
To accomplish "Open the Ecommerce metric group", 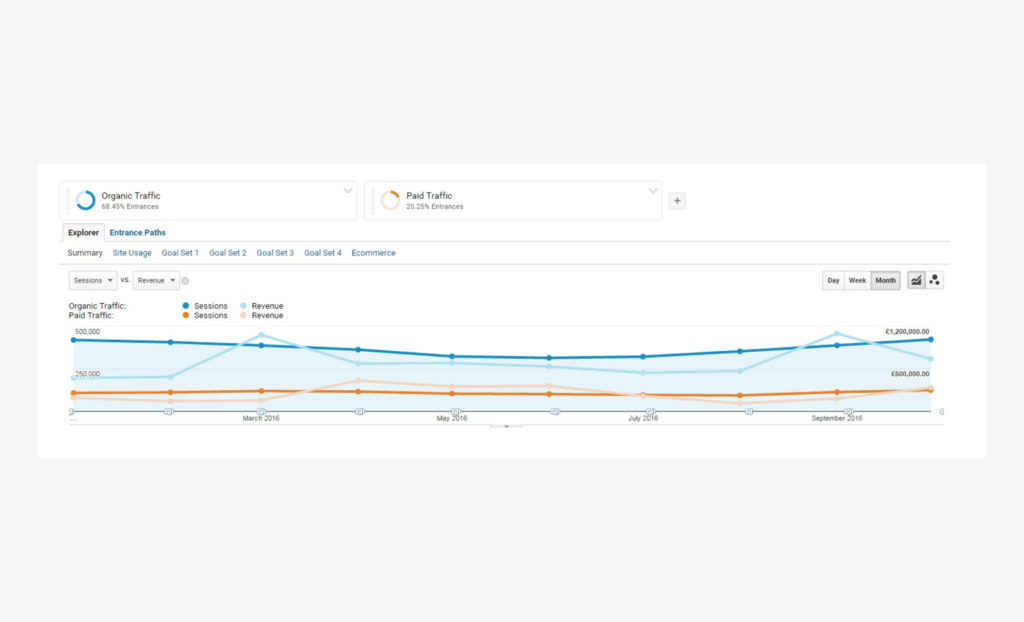I will point(374,253).
